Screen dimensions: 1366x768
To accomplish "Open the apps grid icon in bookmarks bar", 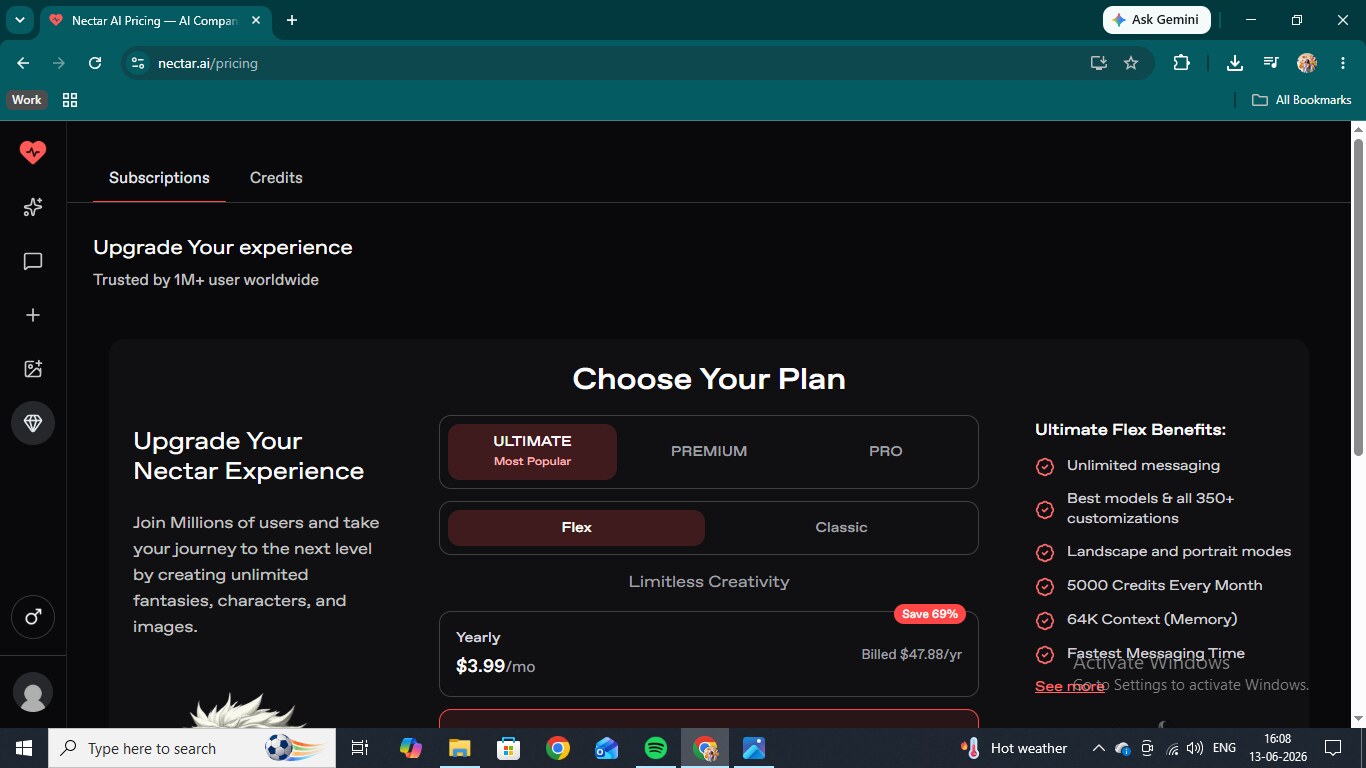I will coord(70,100).
